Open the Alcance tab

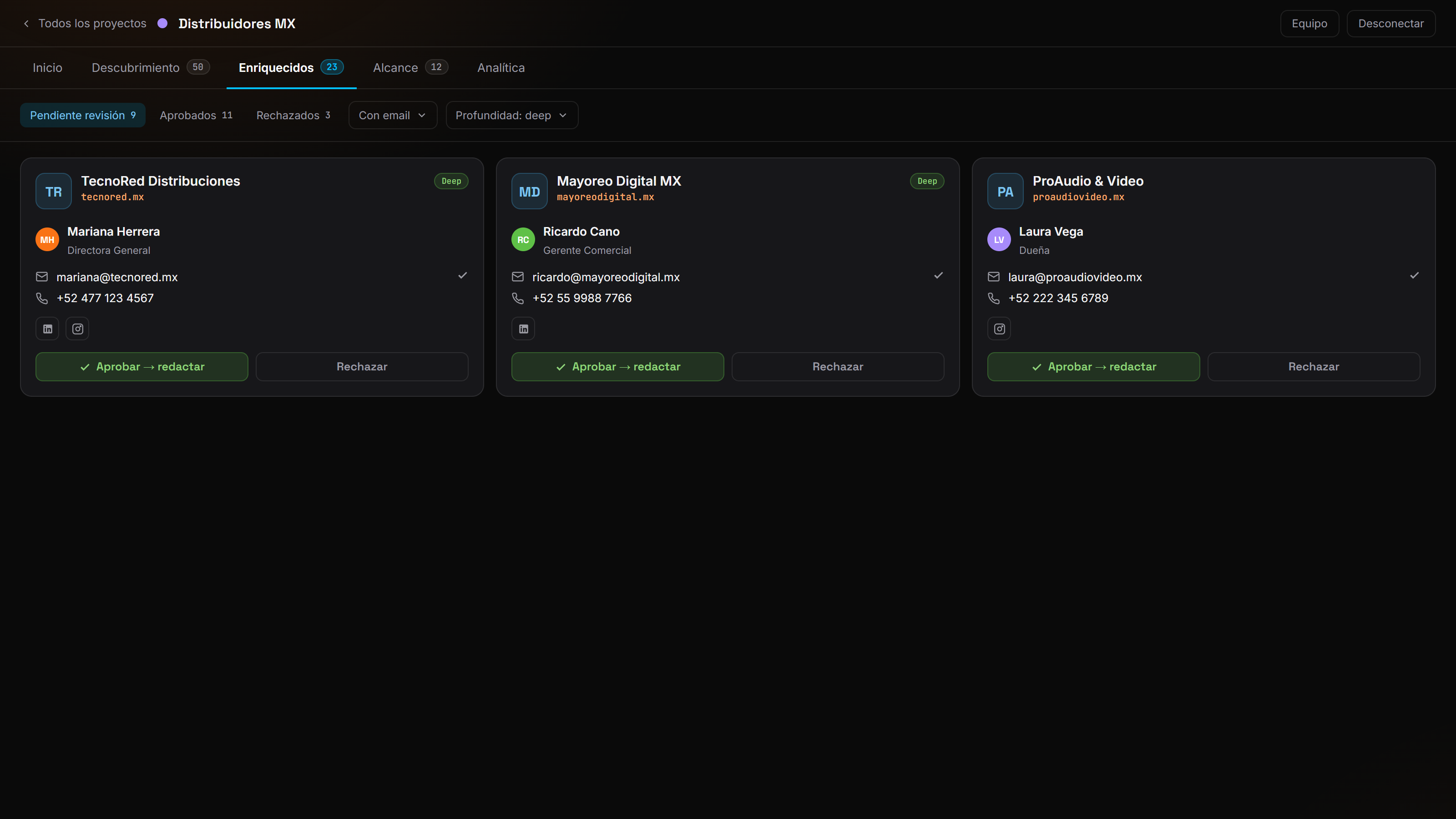[x=410, y=68]
